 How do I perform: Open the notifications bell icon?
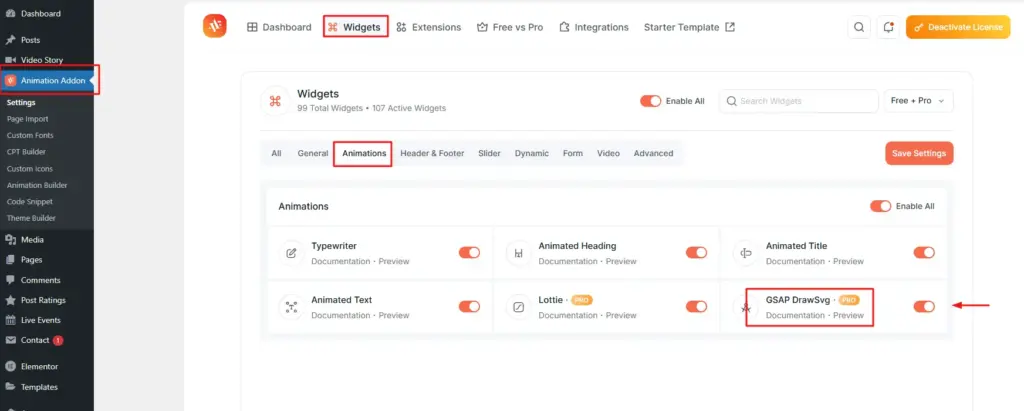tap(888, 27)
